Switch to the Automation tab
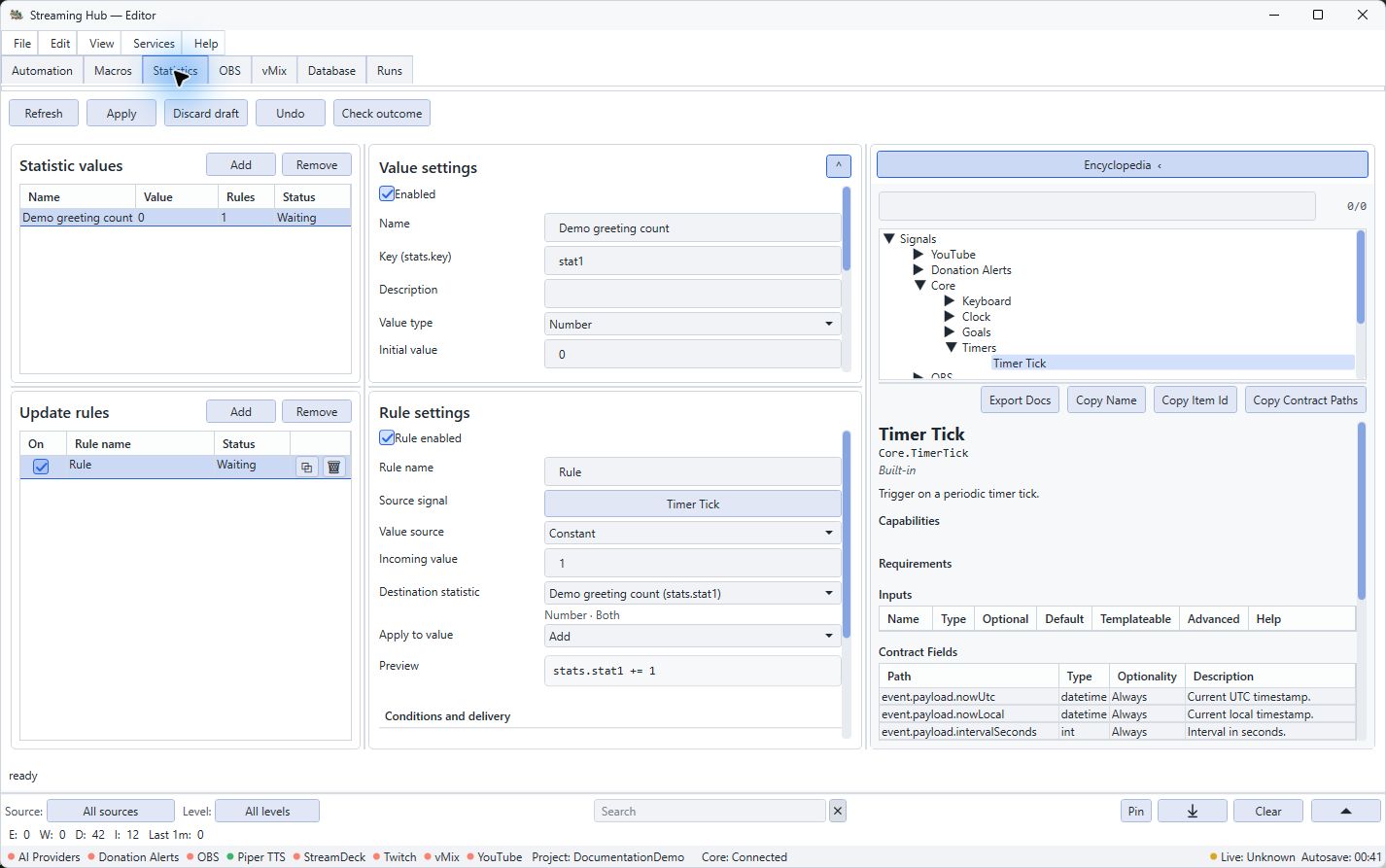Screen dimensions: 1386x868 pos(42,71)
